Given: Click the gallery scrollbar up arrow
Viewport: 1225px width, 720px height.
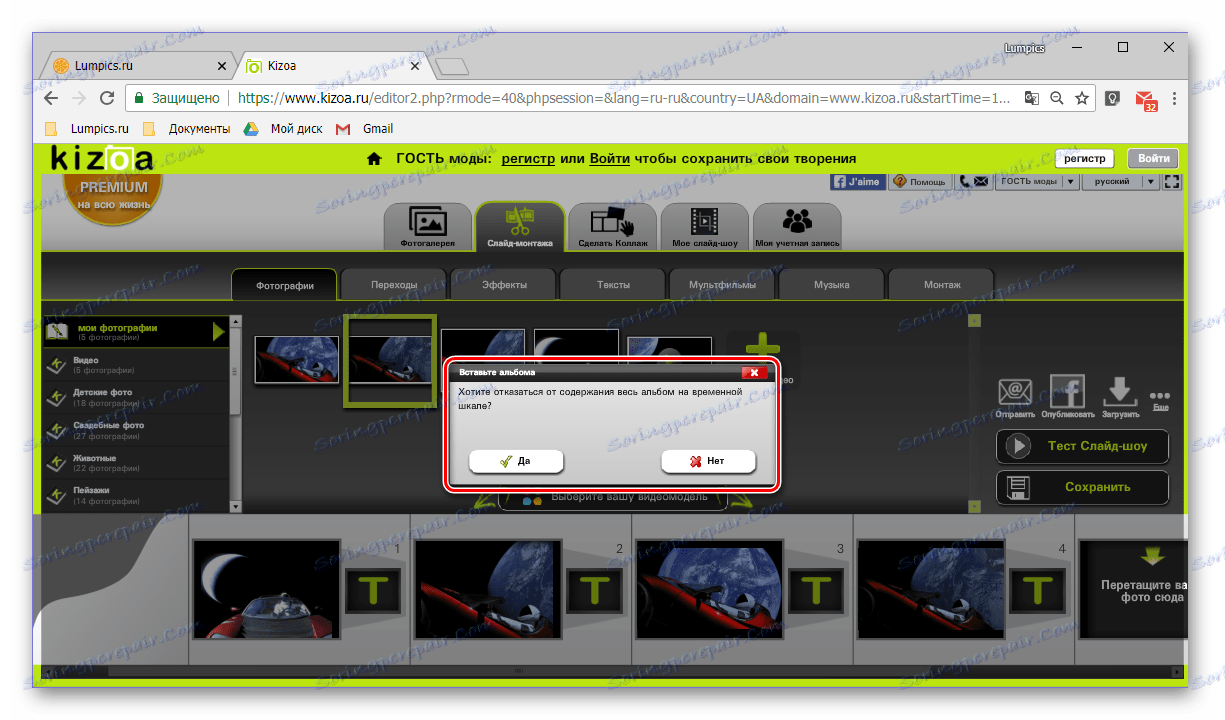Looking at the screenshot, I should pos(975,321).
